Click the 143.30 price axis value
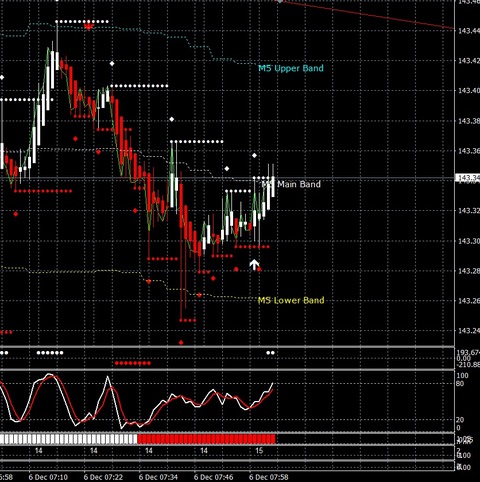480x482 pixels. [469, 241]
